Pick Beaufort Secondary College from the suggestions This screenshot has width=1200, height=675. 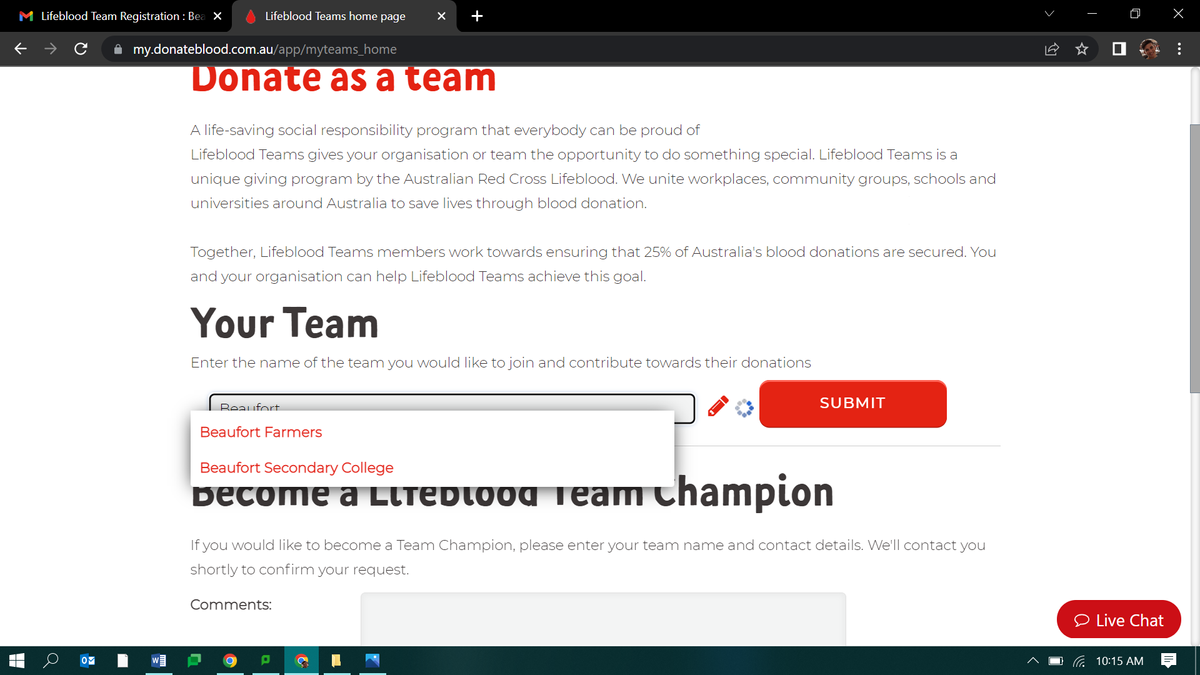[297, 467]
